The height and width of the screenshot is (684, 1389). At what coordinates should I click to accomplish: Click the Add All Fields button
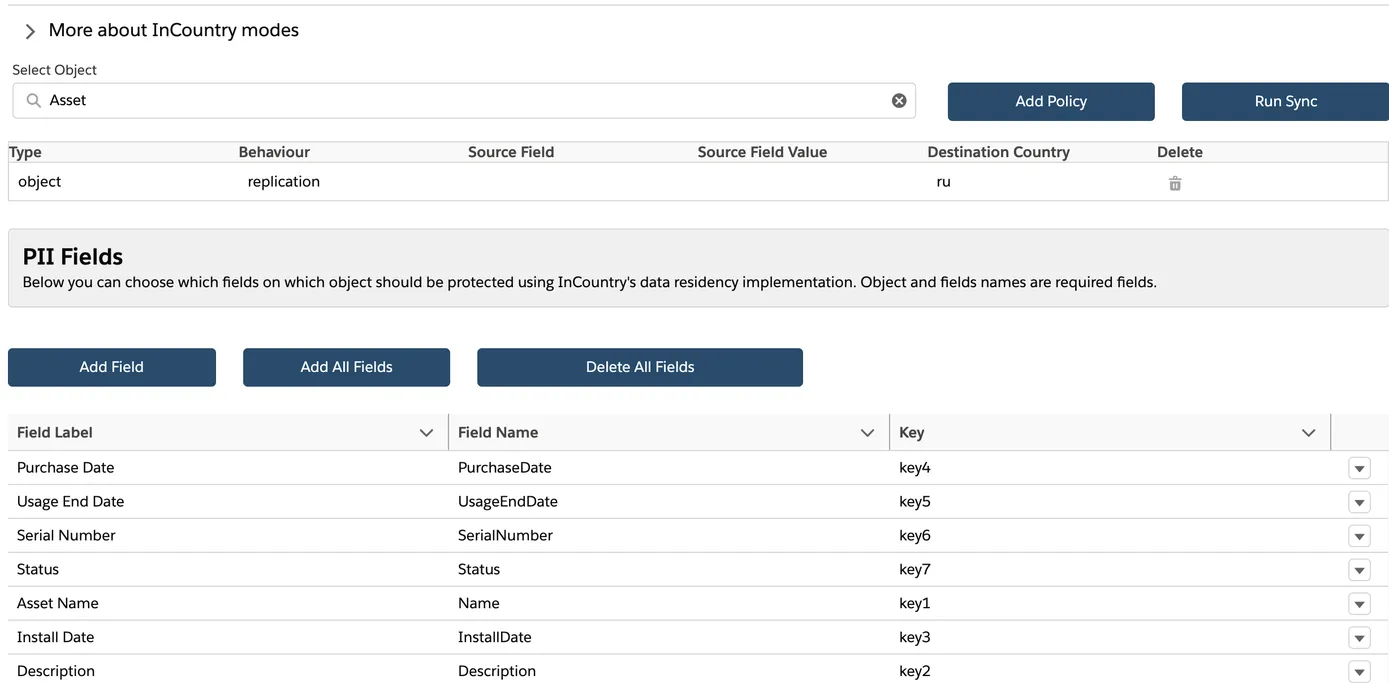click(346, 367)
